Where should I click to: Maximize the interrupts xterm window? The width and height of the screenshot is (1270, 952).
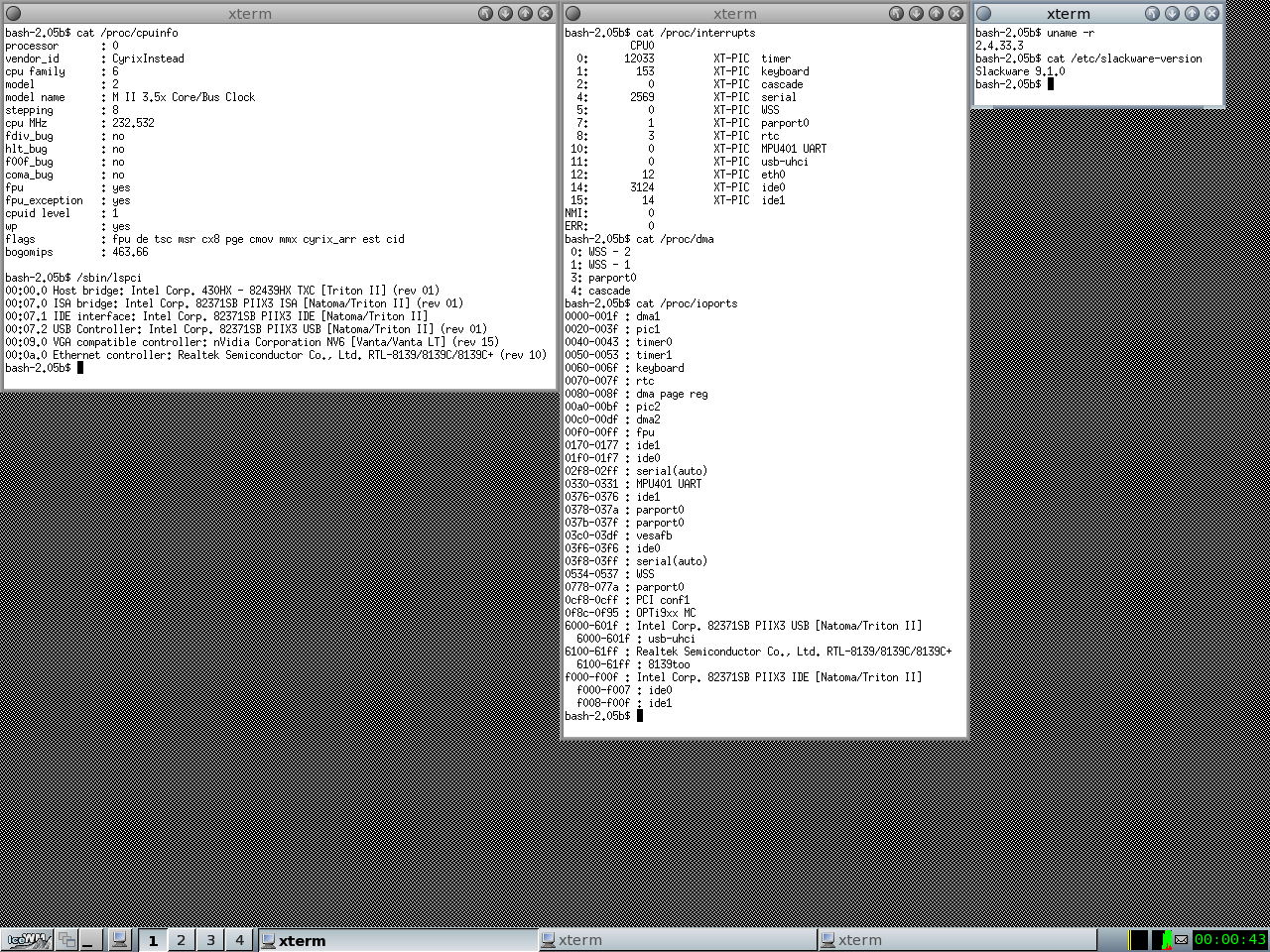tap(936, 14)
